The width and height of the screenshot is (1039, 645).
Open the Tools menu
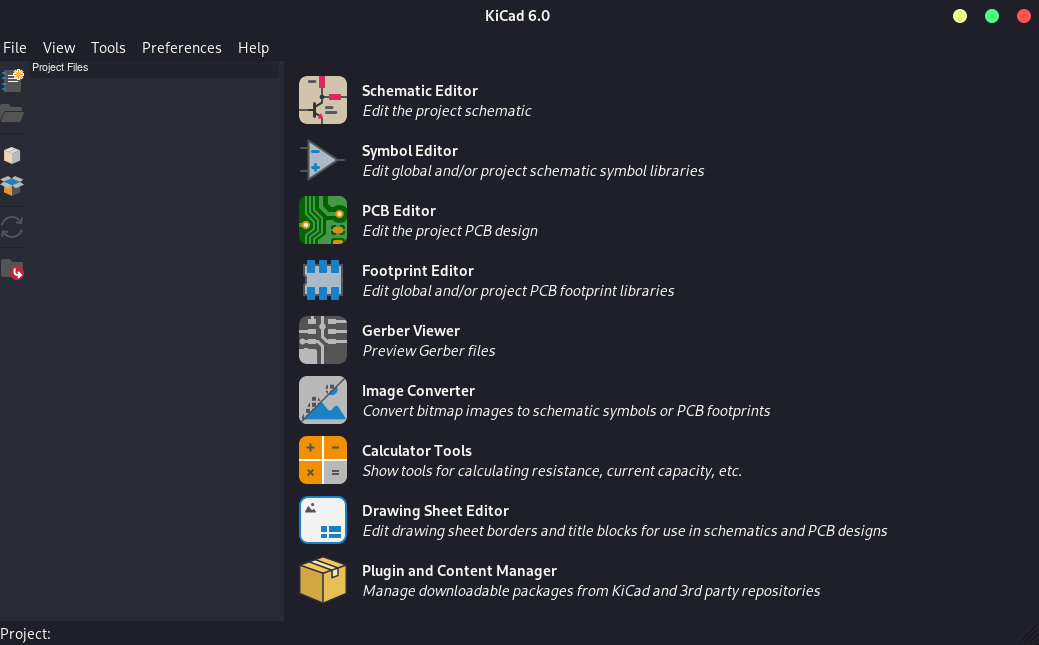[108, 48]
